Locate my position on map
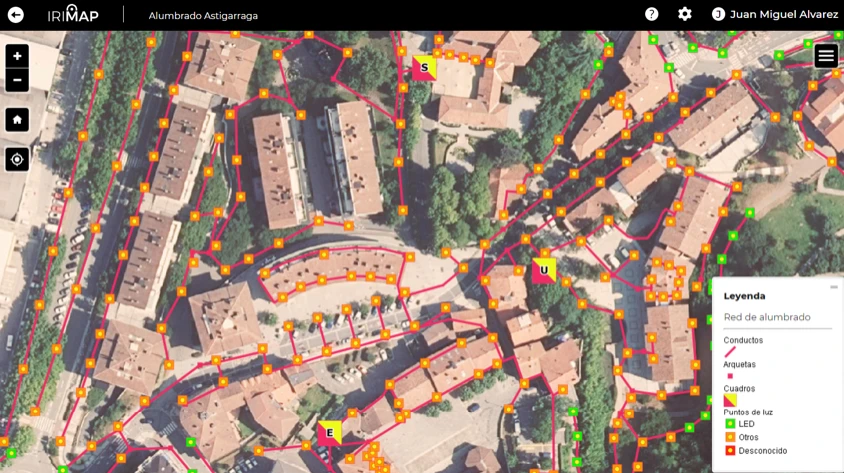The height and width of the screenshot is (473, 844). click(17, 160)
